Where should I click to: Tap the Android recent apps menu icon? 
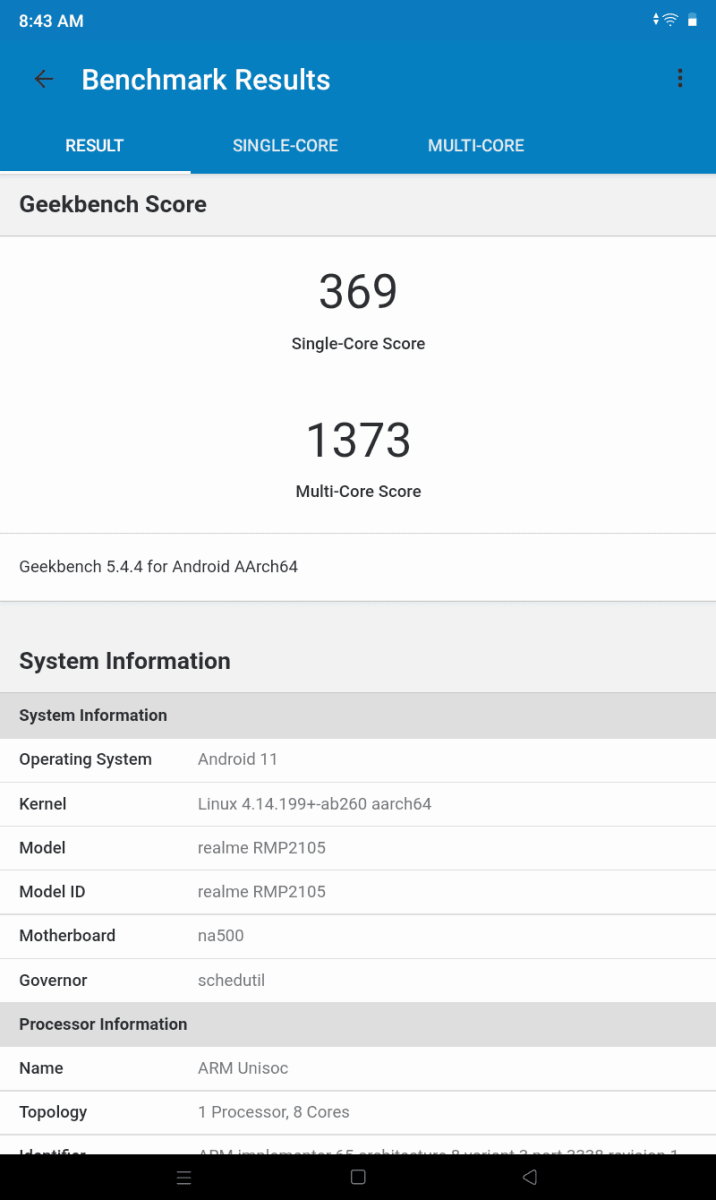click(184, 1178)
